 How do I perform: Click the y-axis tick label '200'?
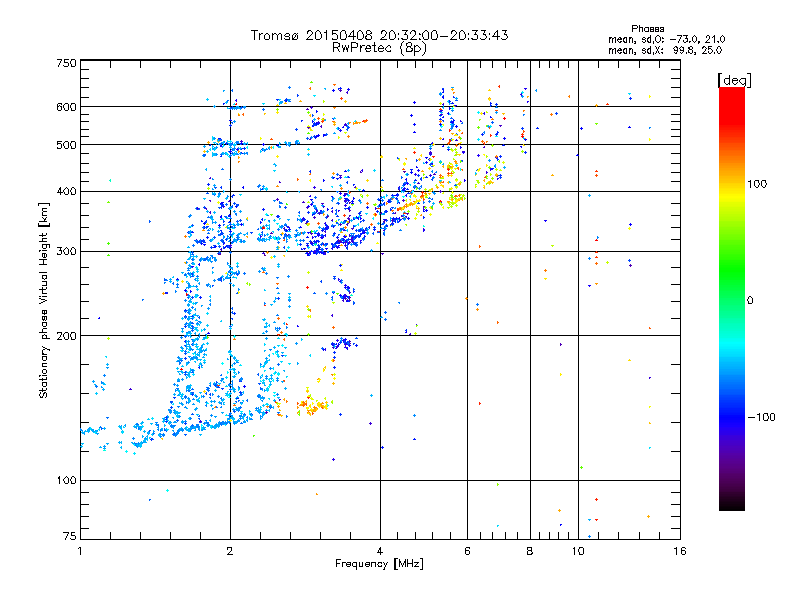pos(67,336)
